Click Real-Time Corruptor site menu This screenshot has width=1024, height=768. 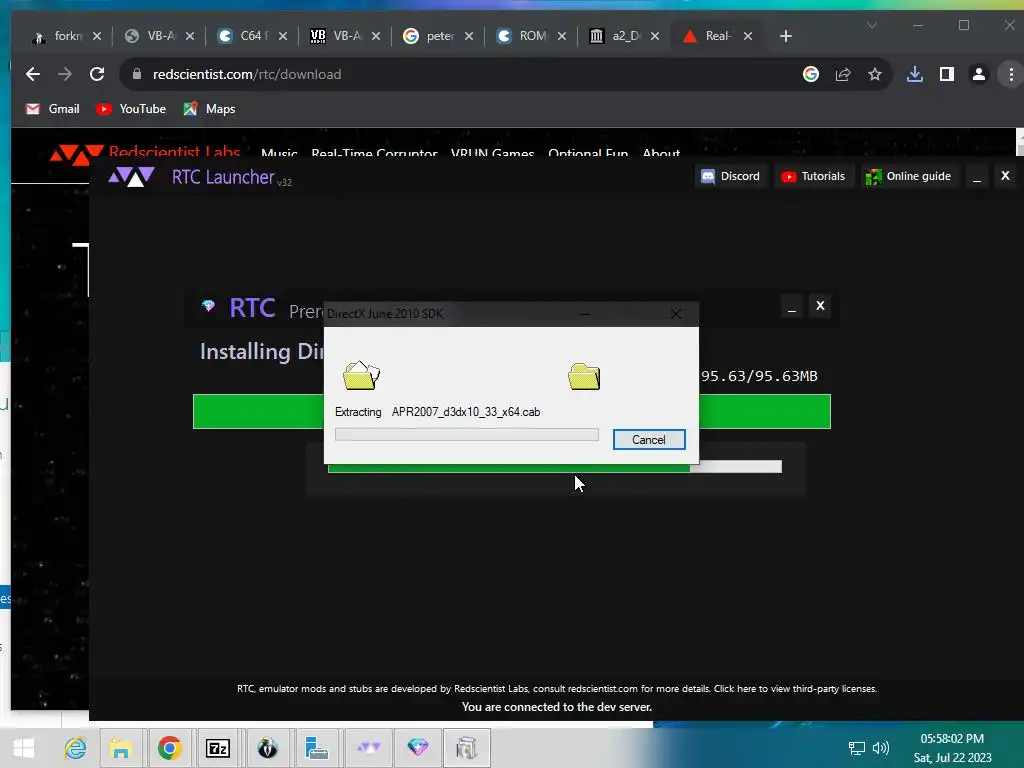[x=374, y=153]
